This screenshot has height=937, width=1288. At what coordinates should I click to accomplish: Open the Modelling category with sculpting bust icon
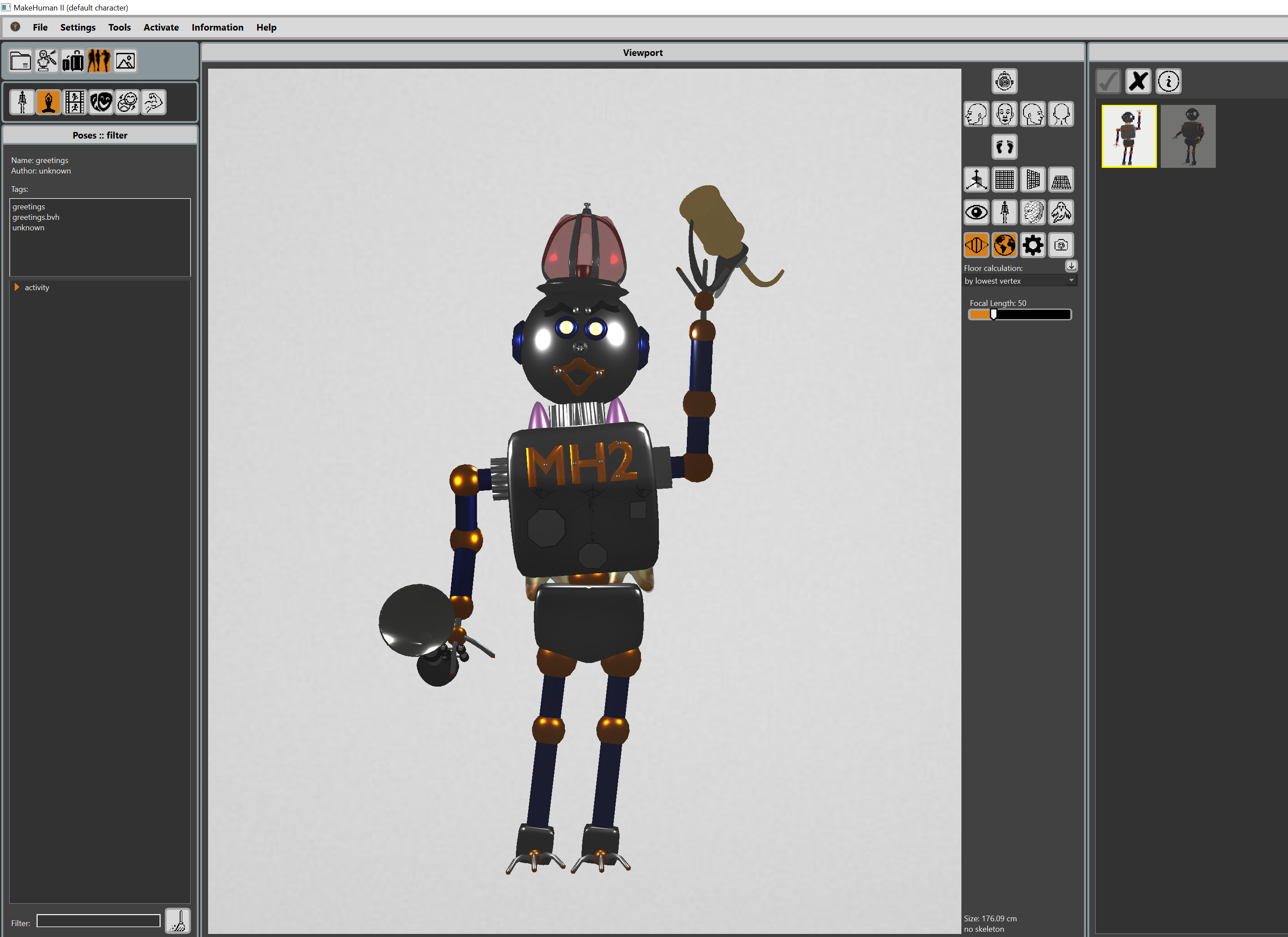pos(47,61)
